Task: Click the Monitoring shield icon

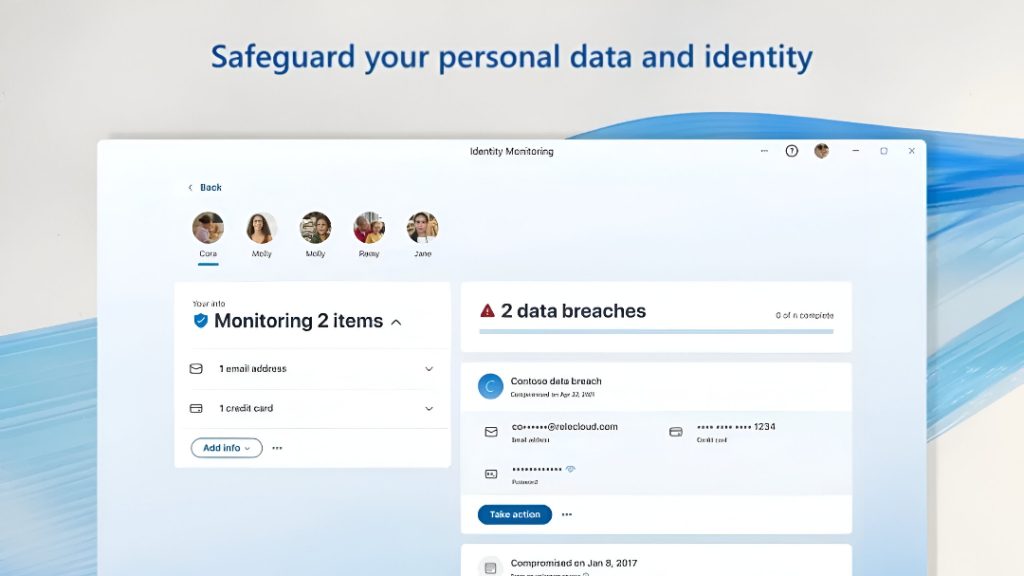Action: pos(201,321)
